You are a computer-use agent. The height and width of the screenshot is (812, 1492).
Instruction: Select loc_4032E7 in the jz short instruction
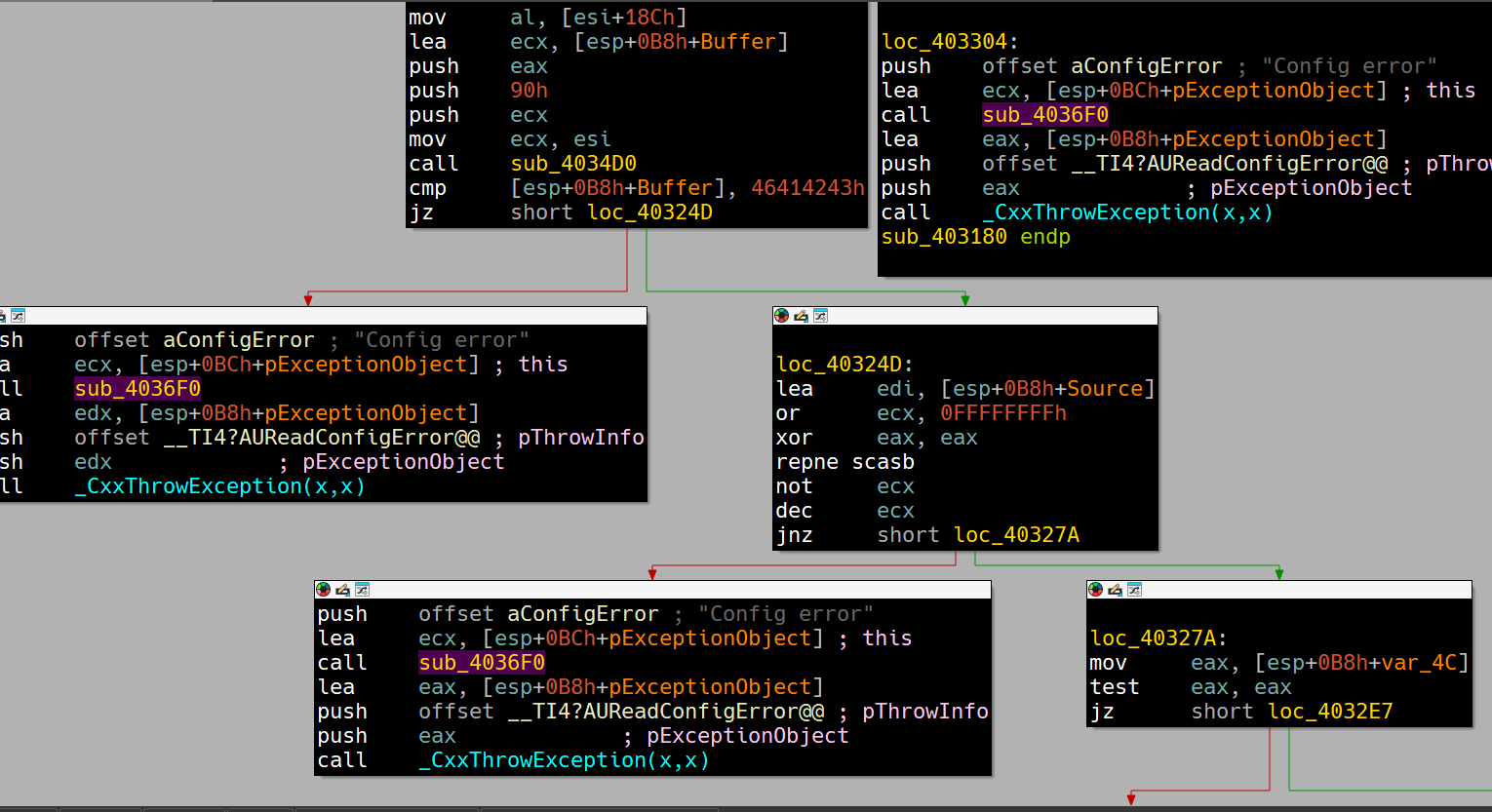(1330, 712)
